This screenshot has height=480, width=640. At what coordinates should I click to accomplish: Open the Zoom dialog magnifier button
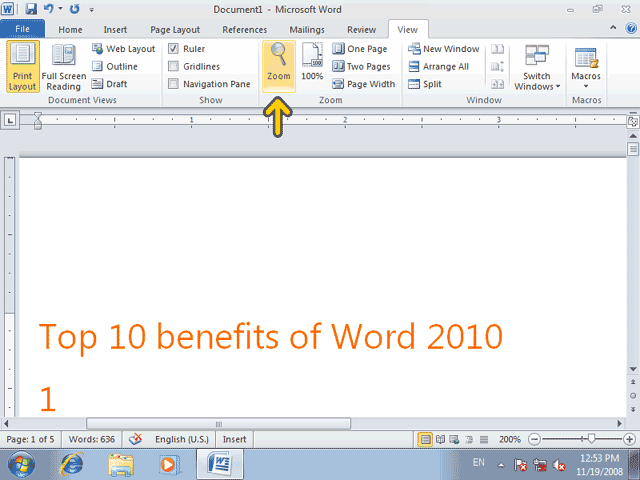point(279,66)
